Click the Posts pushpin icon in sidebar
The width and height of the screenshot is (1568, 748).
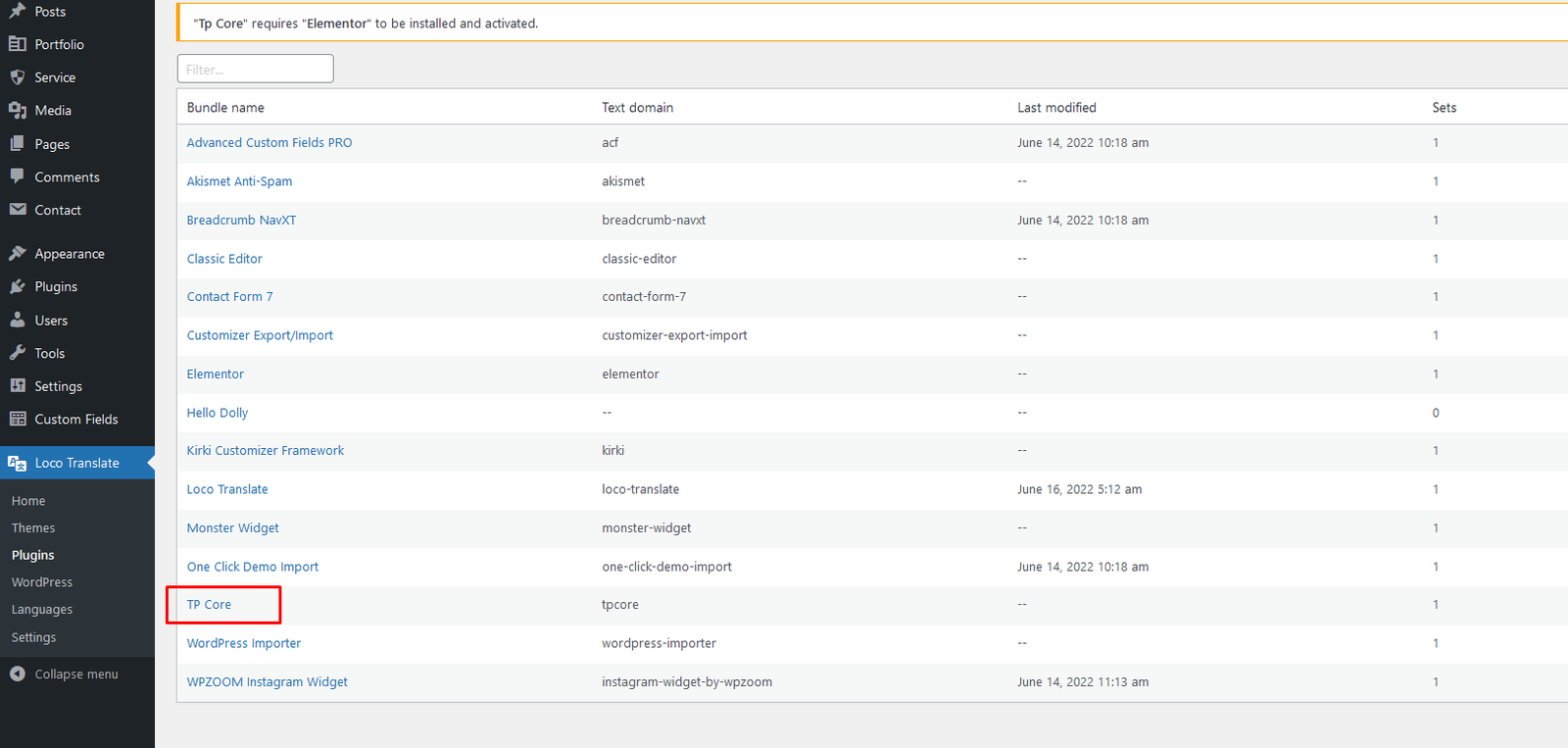pos(18,11)
